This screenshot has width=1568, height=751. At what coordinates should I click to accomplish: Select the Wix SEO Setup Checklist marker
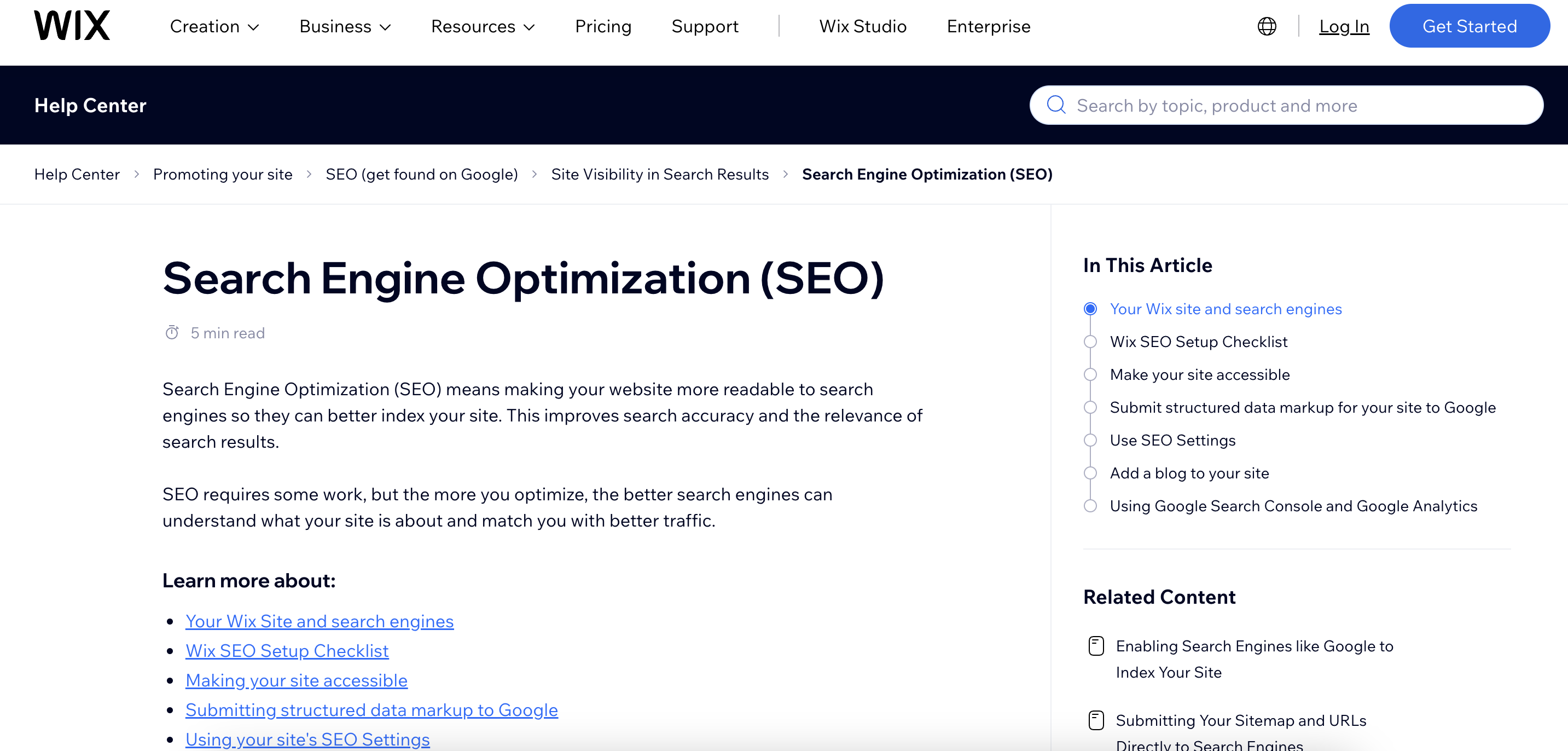(x=1090, y=342)
